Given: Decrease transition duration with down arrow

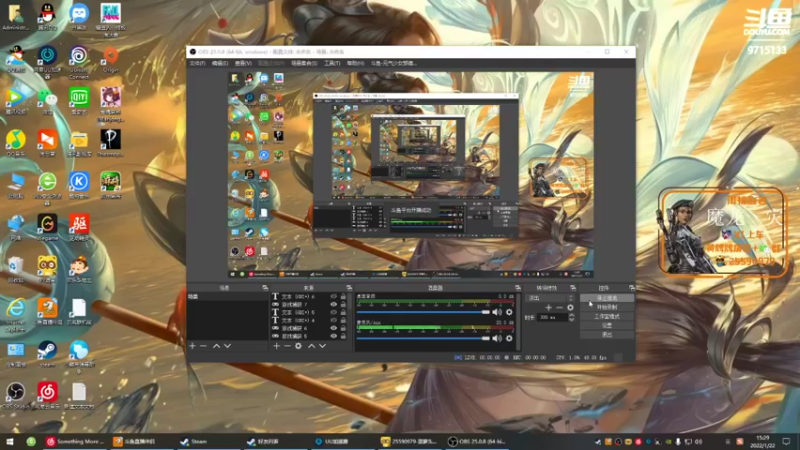Looking at the screenshot, I should (x=571, y=319).
